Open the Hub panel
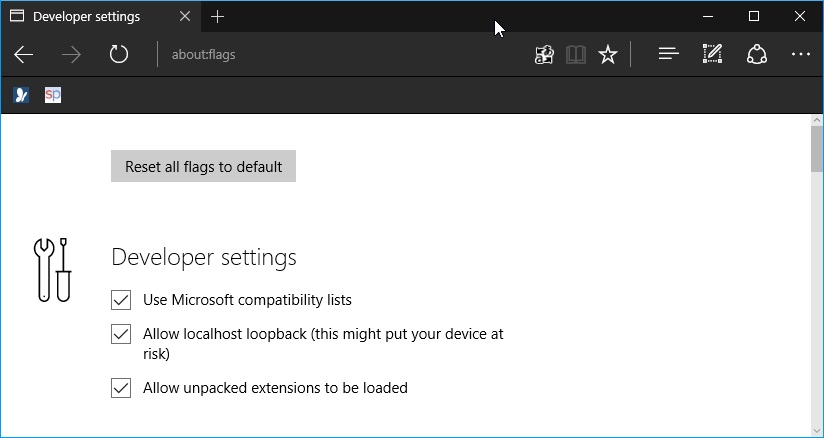The height and width of the screenshot is (438, 824). point(668,54)
